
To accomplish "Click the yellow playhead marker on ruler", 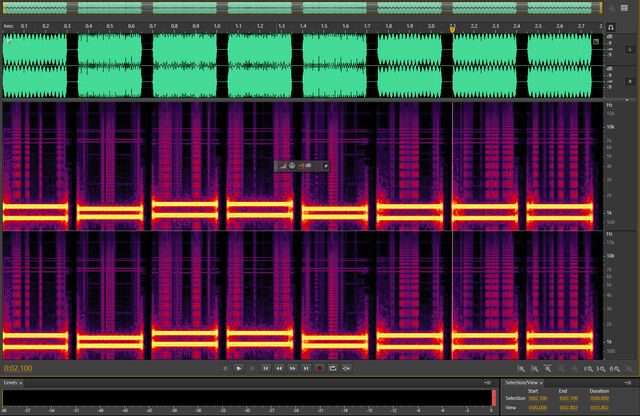I will tap(452, 30).
